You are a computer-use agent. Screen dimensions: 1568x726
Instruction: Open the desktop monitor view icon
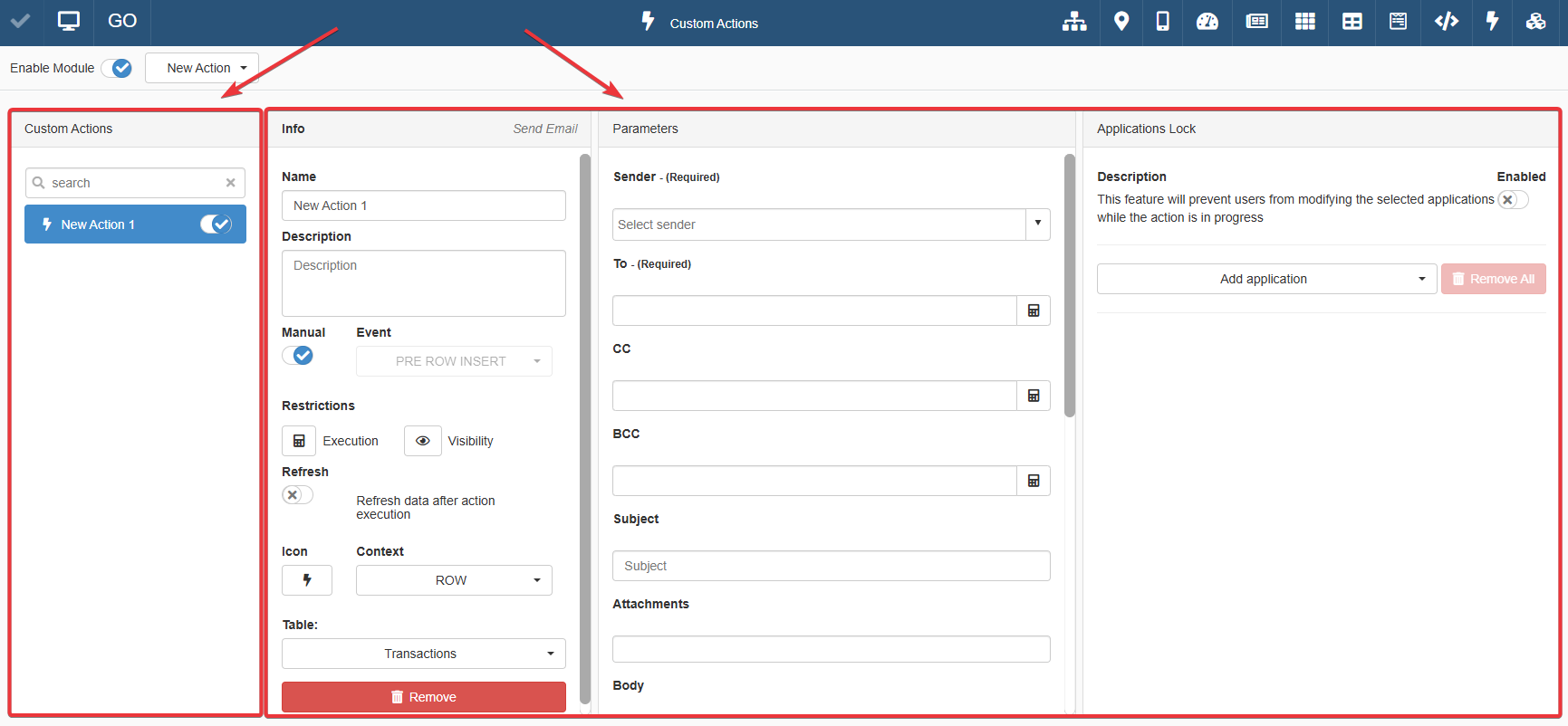click(x=69, y=21)
